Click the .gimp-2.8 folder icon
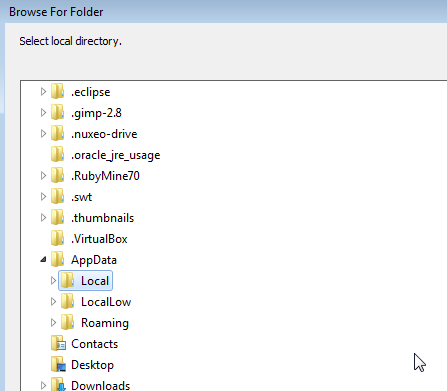This screenshot has width=447, height=391. (57, 112)
